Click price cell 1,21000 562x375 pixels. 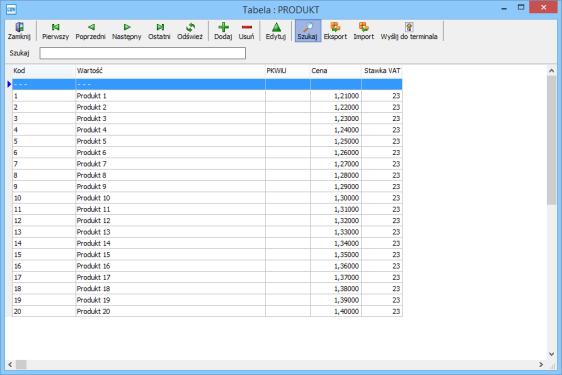tap(336, 96)
